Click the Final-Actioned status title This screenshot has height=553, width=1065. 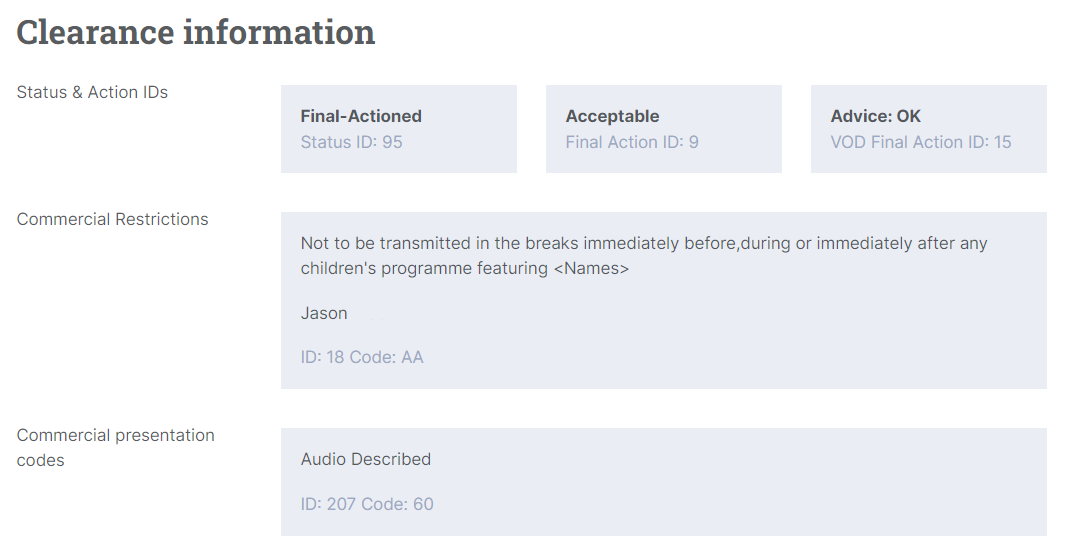[x=361, y=116]
